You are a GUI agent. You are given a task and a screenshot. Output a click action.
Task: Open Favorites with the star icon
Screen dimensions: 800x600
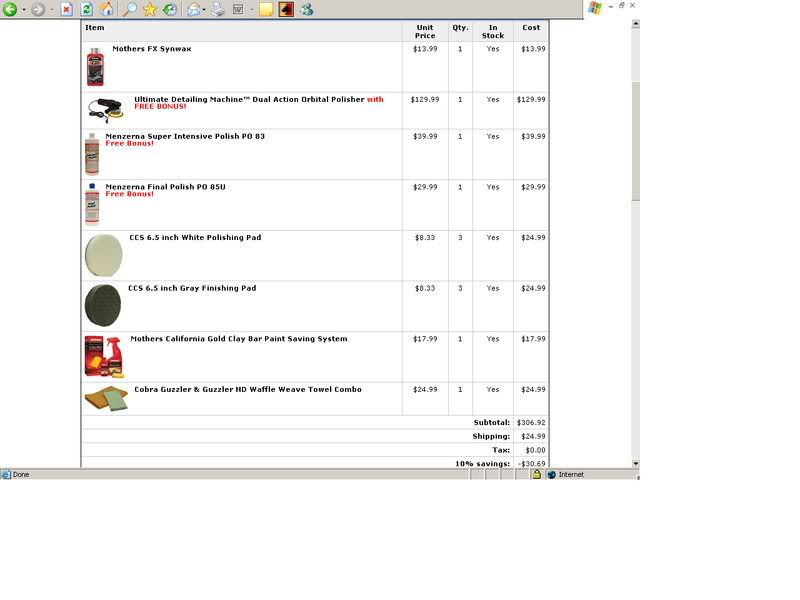pyautogui.click(x=150, y=9)
